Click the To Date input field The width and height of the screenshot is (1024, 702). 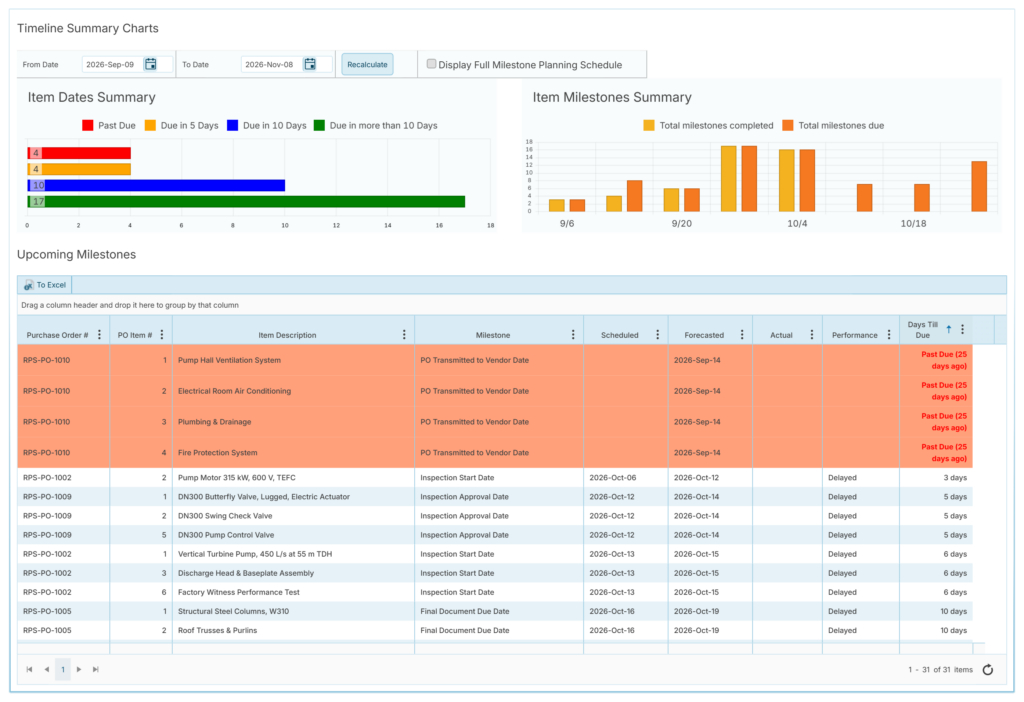[x=270, y=64]
